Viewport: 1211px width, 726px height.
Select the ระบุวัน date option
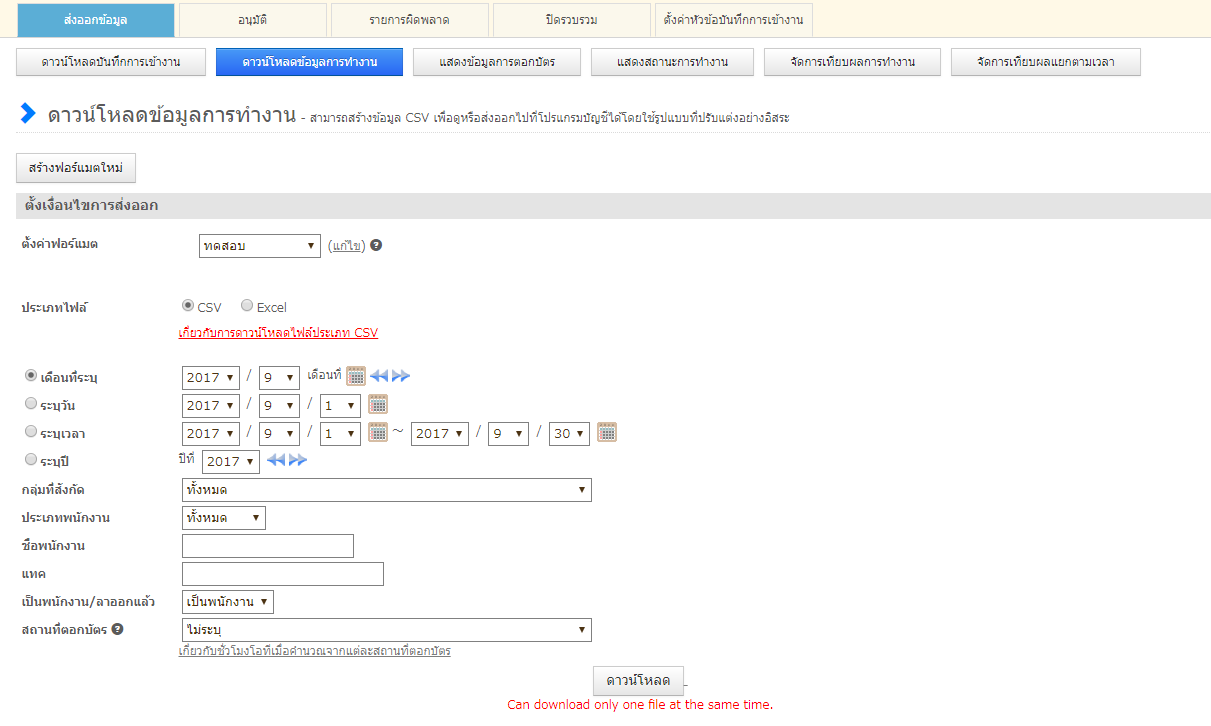pyautogui.click(x=31, y=404)
